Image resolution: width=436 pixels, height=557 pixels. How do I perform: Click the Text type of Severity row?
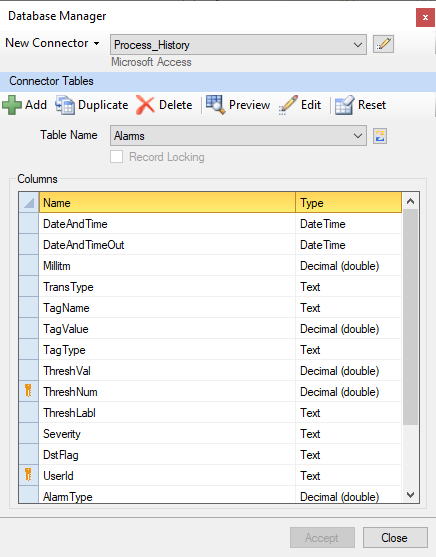[x=349, y=433]
